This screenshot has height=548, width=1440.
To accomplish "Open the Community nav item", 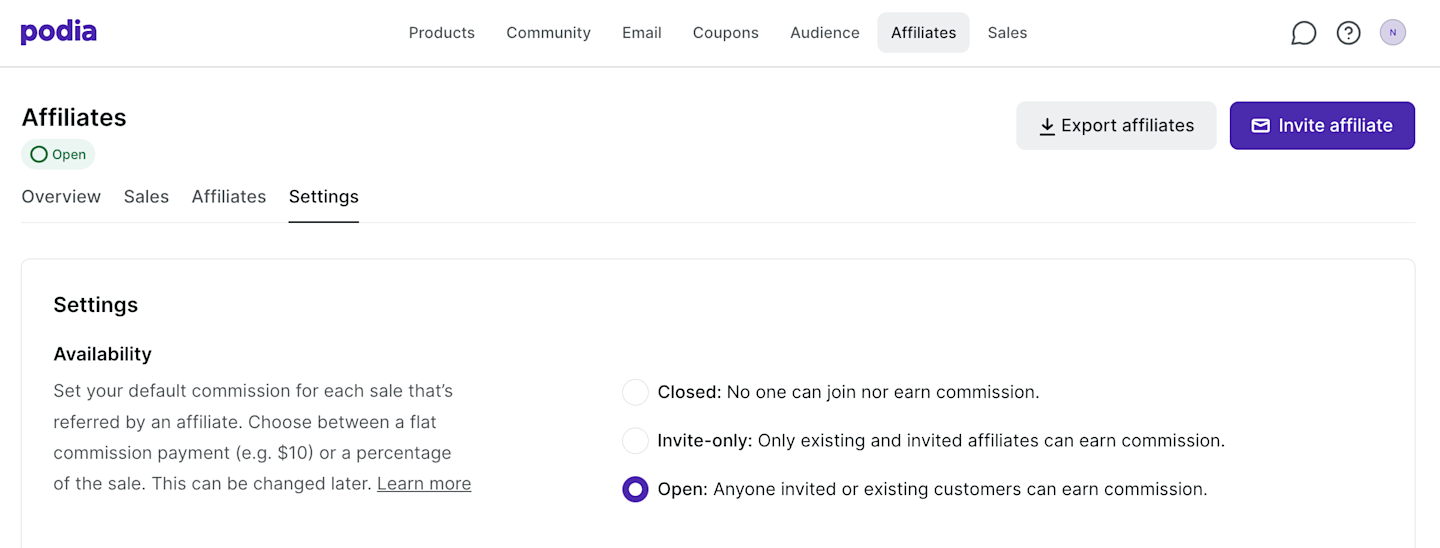I will tap(548, 33).
